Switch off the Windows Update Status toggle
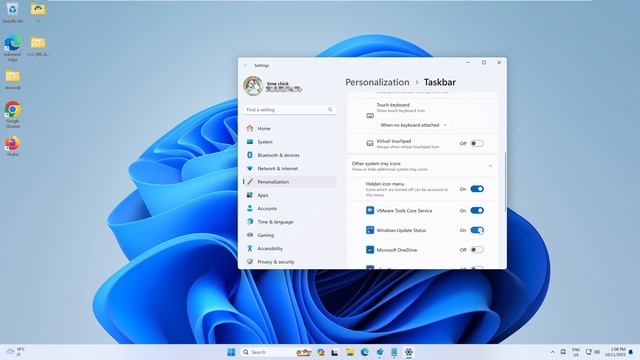Screen dimensions: 640x360 tap(477, 230)
